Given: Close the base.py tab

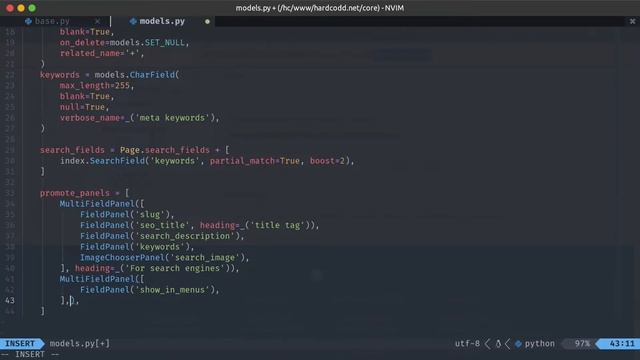Looking at the screenshot, I should point(98,21).
